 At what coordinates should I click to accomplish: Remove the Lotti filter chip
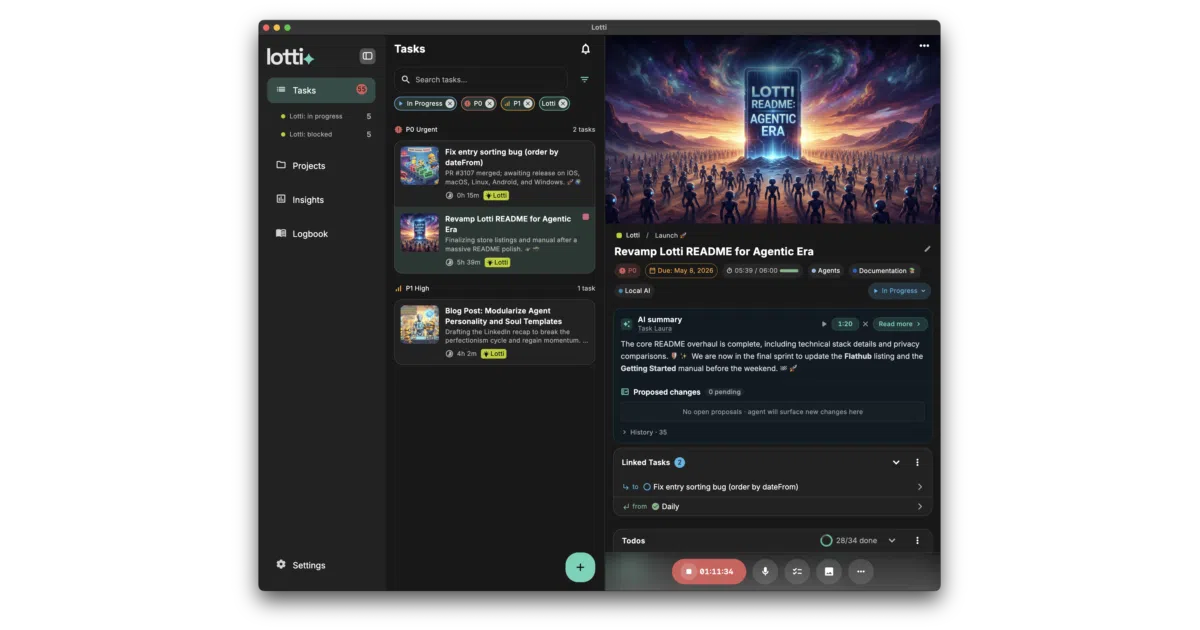563,103
